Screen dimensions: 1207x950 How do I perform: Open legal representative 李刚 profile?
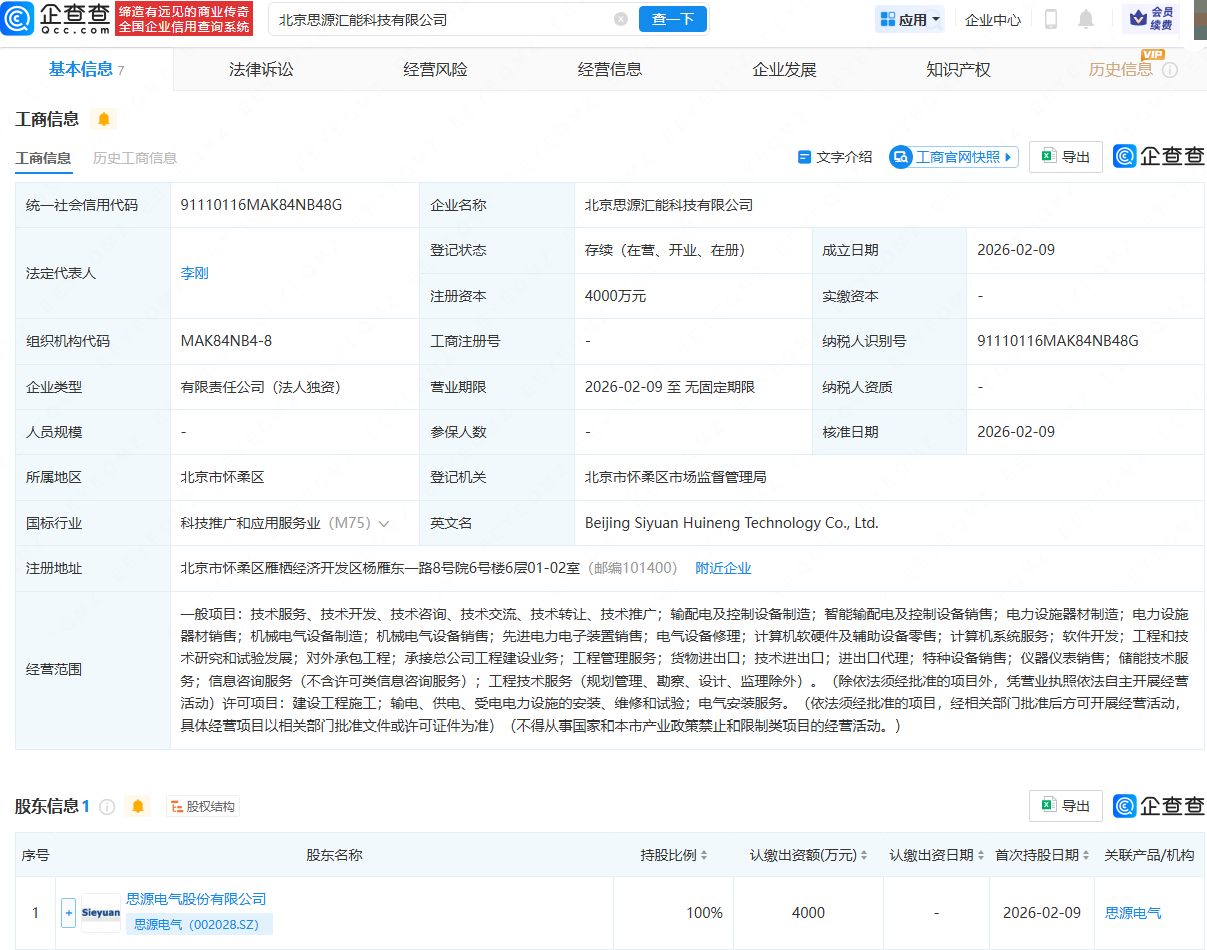tap(192, 272)
